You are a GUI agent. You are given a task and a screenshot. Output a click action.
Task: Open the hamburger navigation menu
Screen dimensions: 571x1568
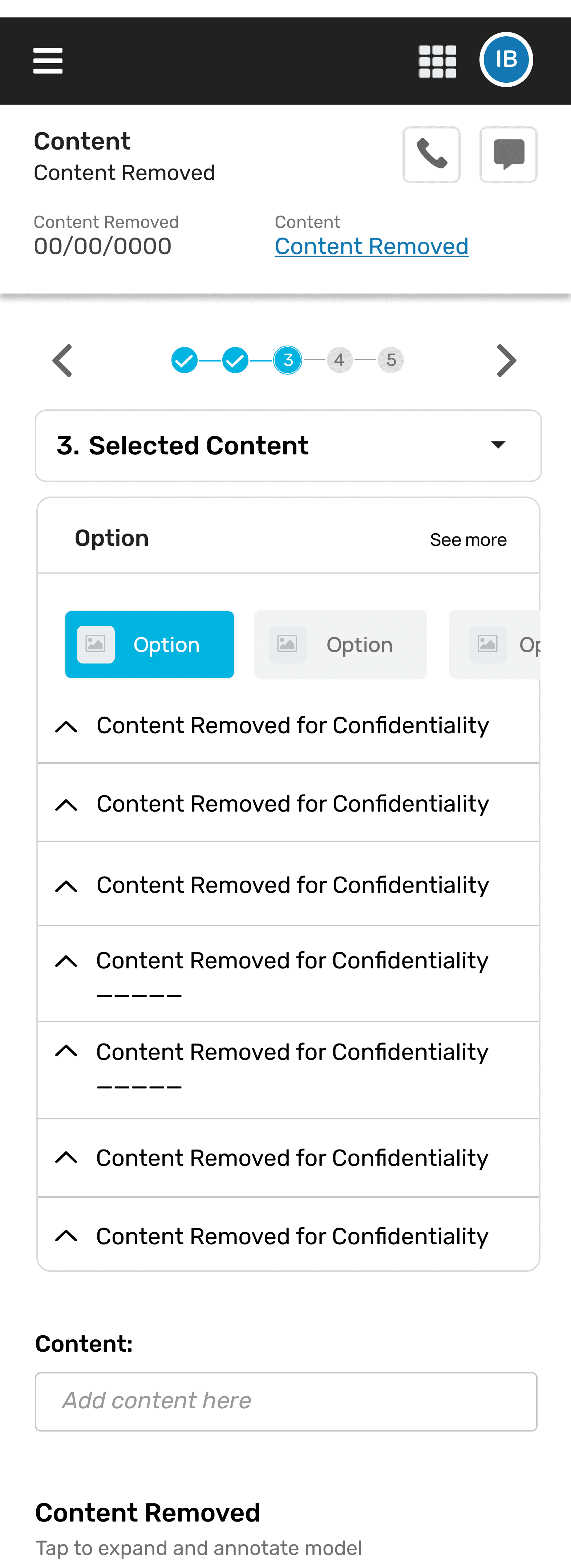click(48, 61)
